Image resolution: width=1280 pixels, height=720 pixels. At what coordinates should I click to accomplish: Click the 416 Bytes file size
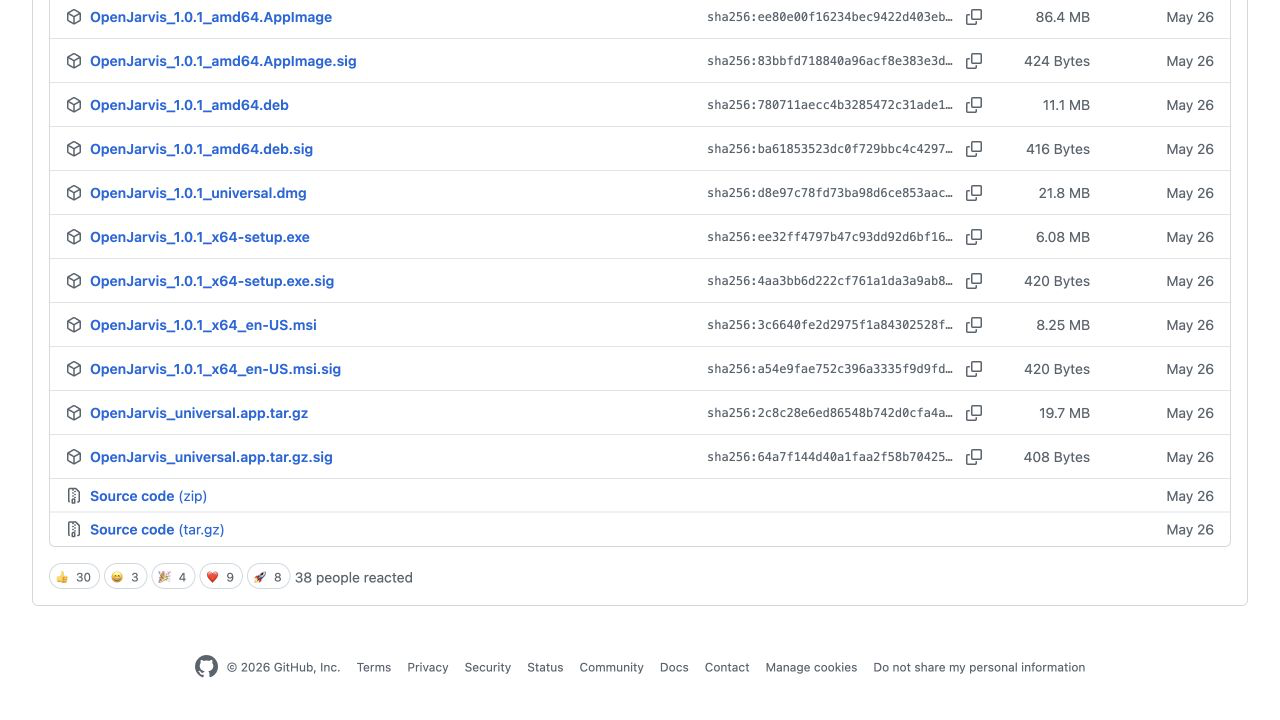coord(1058,149)
